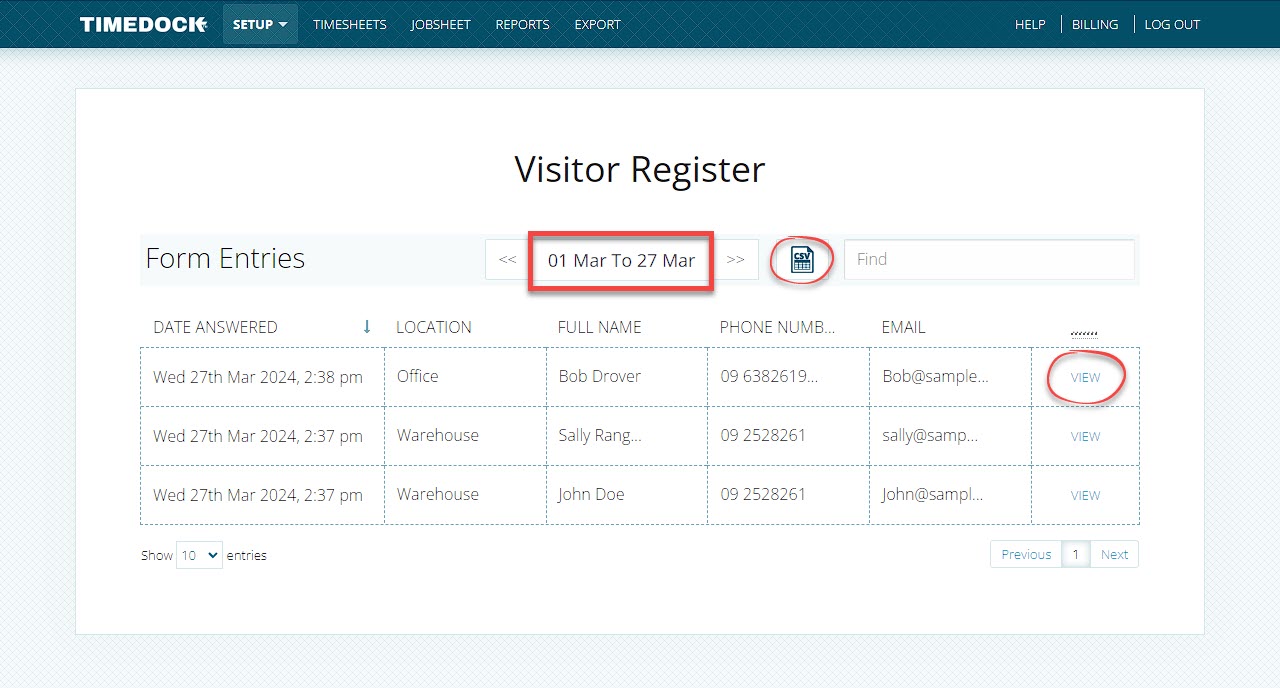Open the Timesheets menu item
Screen dimensions: 1280x688
pyautogui.click(x=349, y=24)
